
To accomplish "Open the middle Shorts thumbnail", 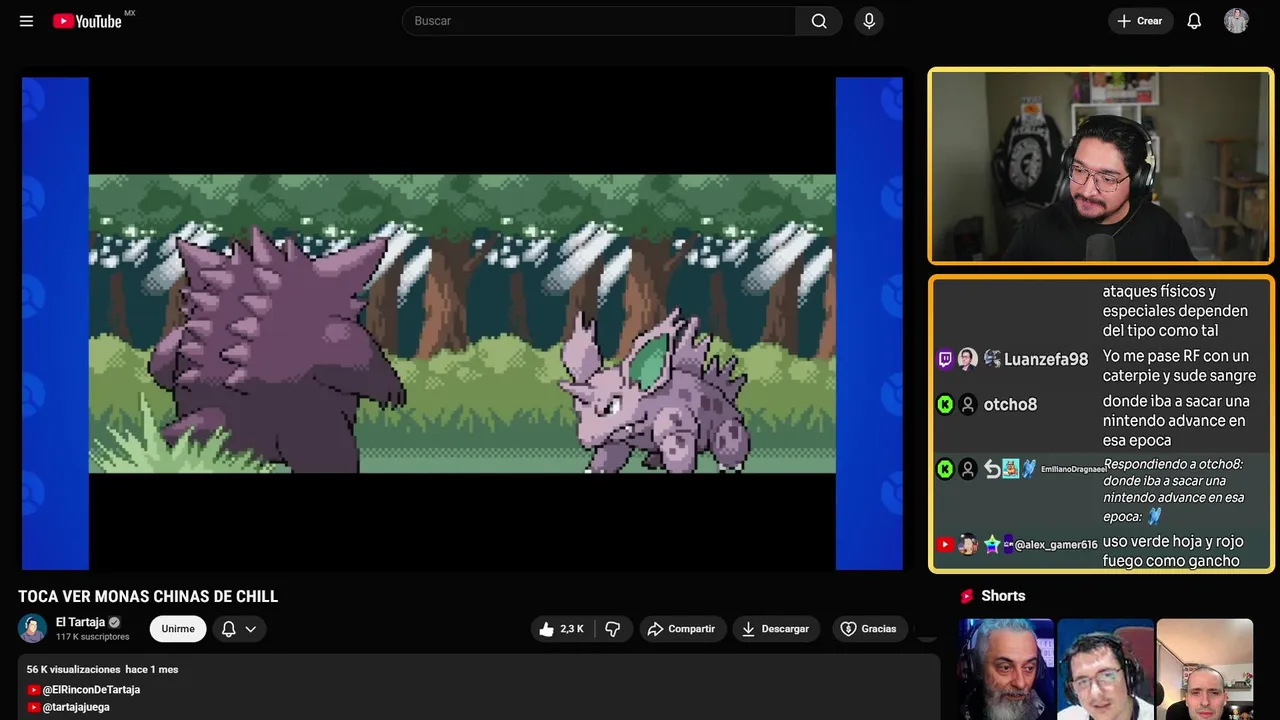I will coord(1105,669).
